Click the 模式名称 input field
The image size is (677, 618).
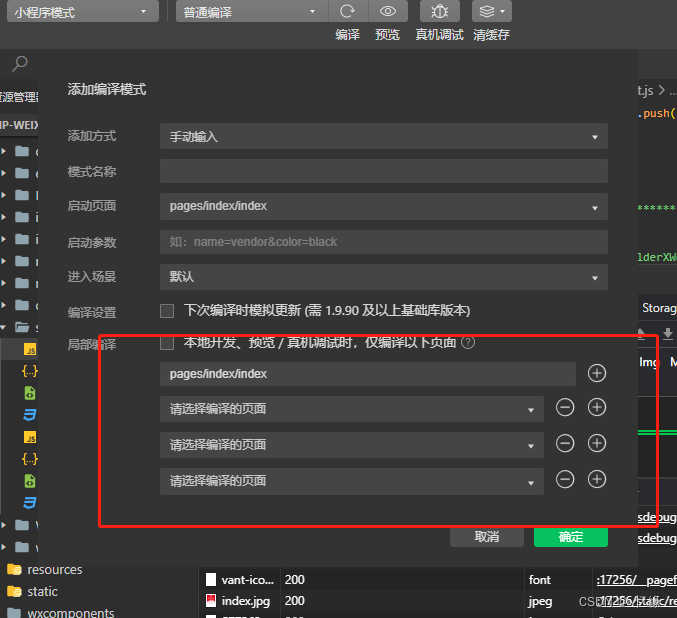pos(383,171)
